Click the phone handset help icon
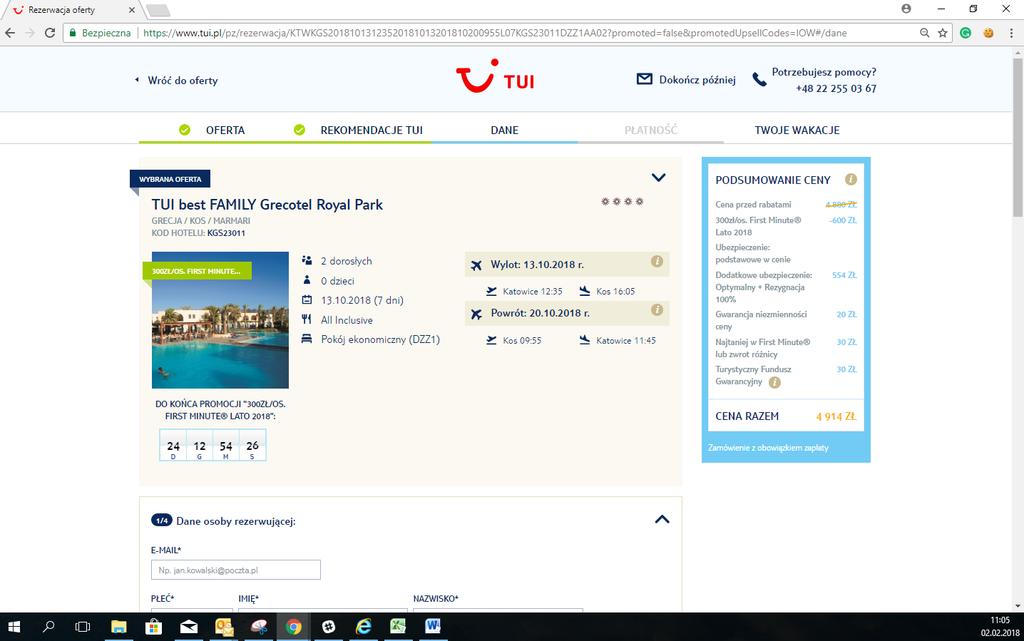This screenshot has height=641, width=1024. coord(759,80)
